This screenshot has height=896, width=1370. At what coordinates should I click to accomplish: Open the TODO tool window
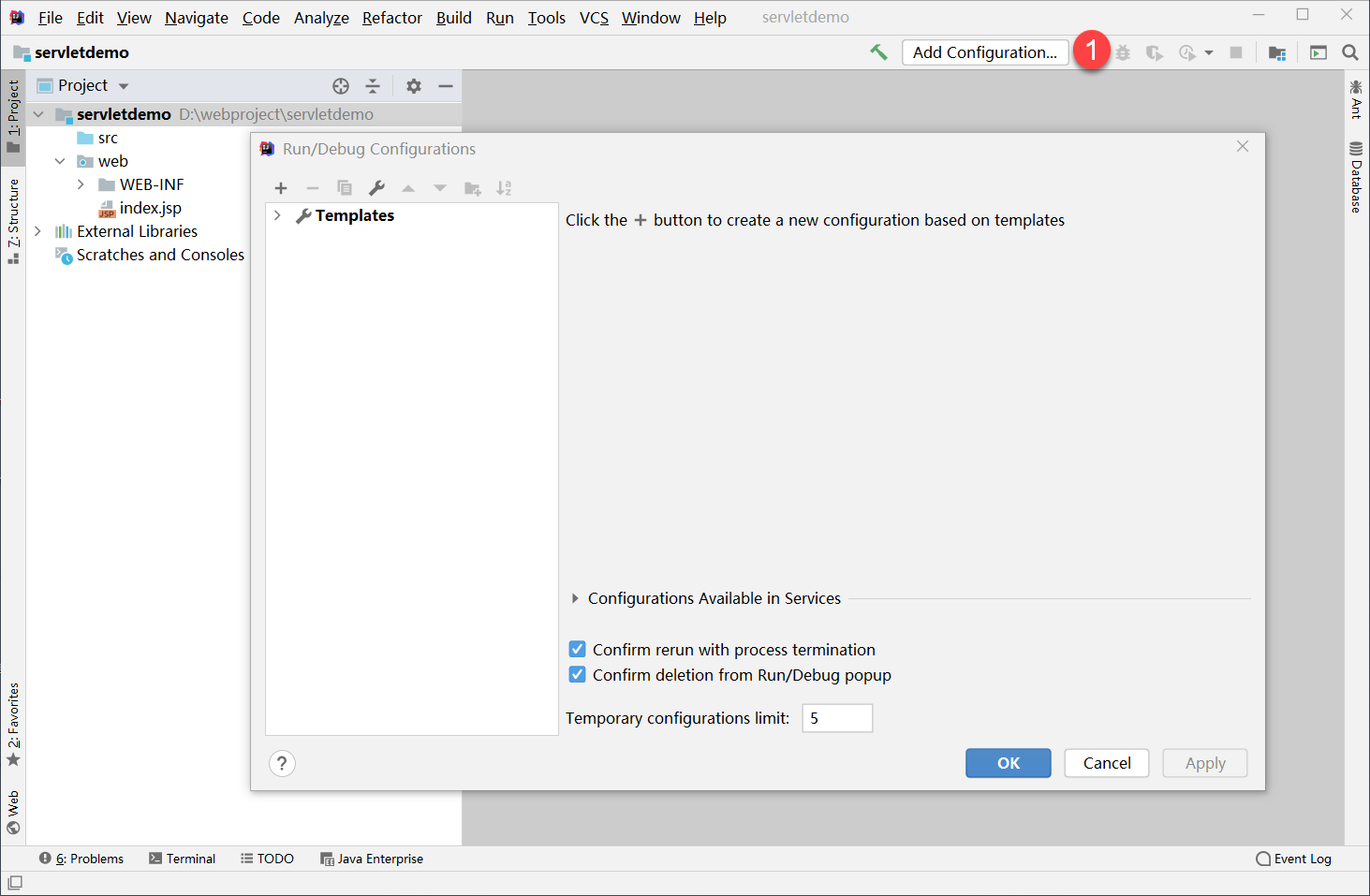[267, 859]
